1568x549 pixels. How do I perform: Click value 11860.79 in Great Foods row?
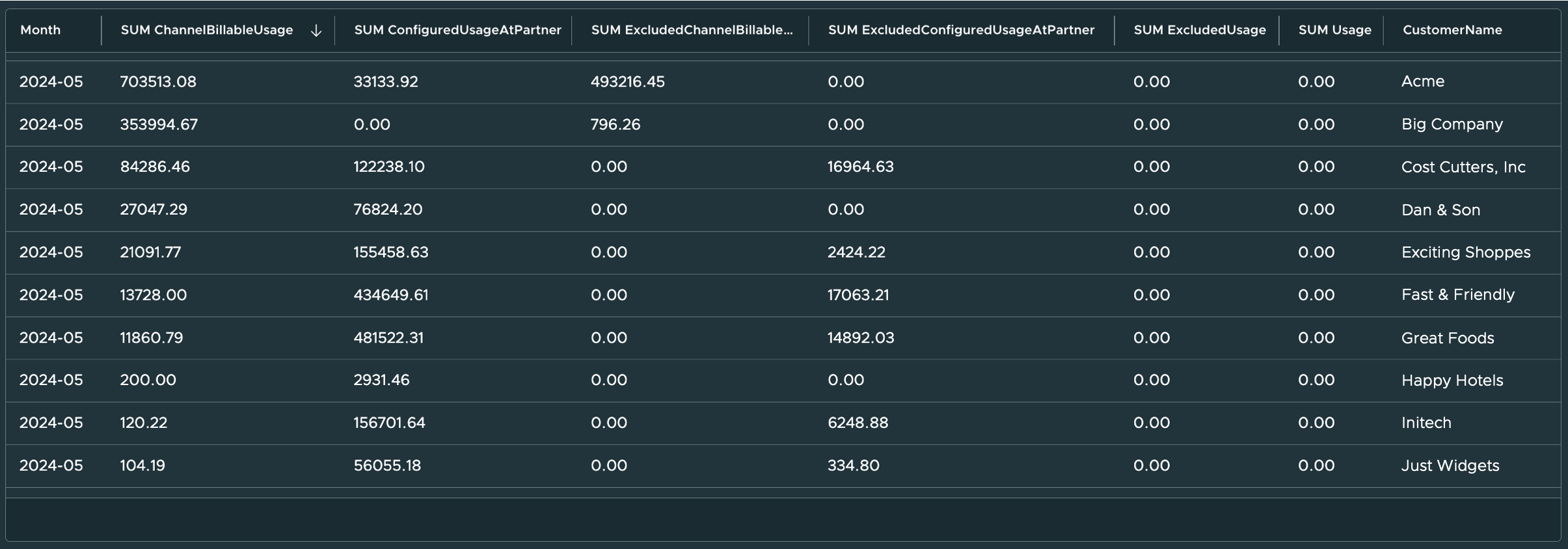click(x=152, y=338)
